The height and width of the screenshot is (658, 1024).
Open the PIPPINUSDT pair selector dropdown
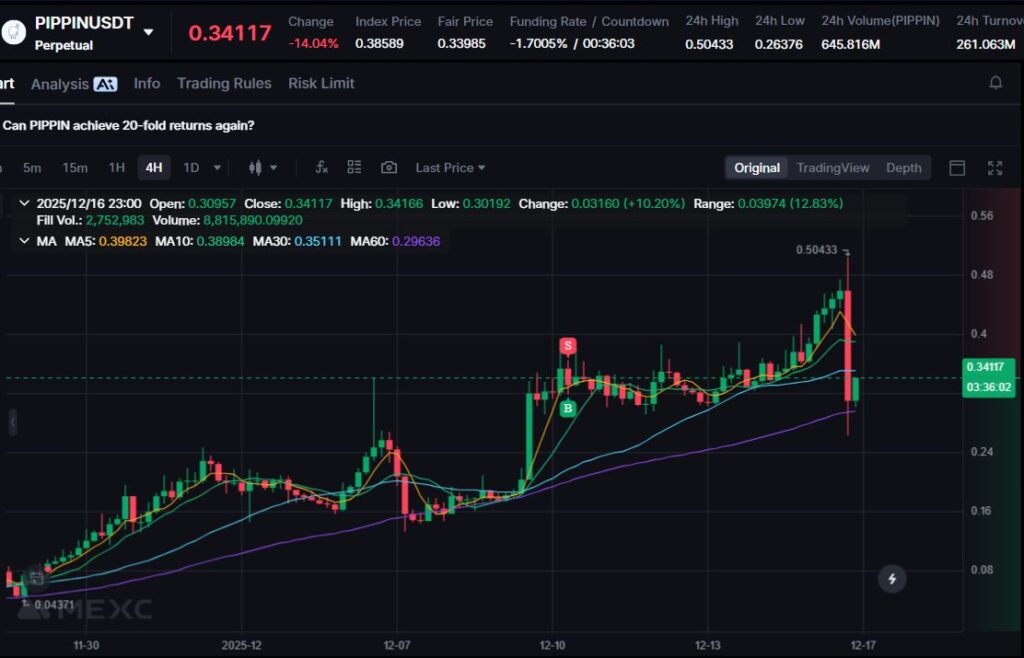(148, 32)
